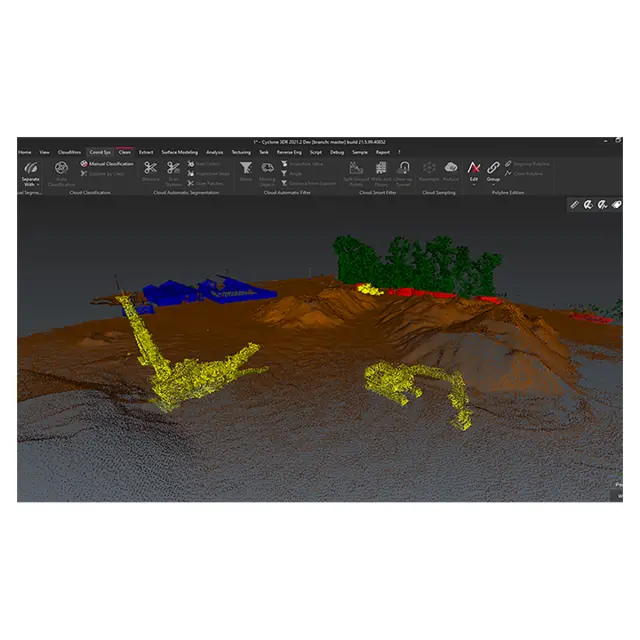This screenshot has height=640, width=640.
Task: Click the Clean-up Tunnel icon
Action: click(x=403, y=168)
